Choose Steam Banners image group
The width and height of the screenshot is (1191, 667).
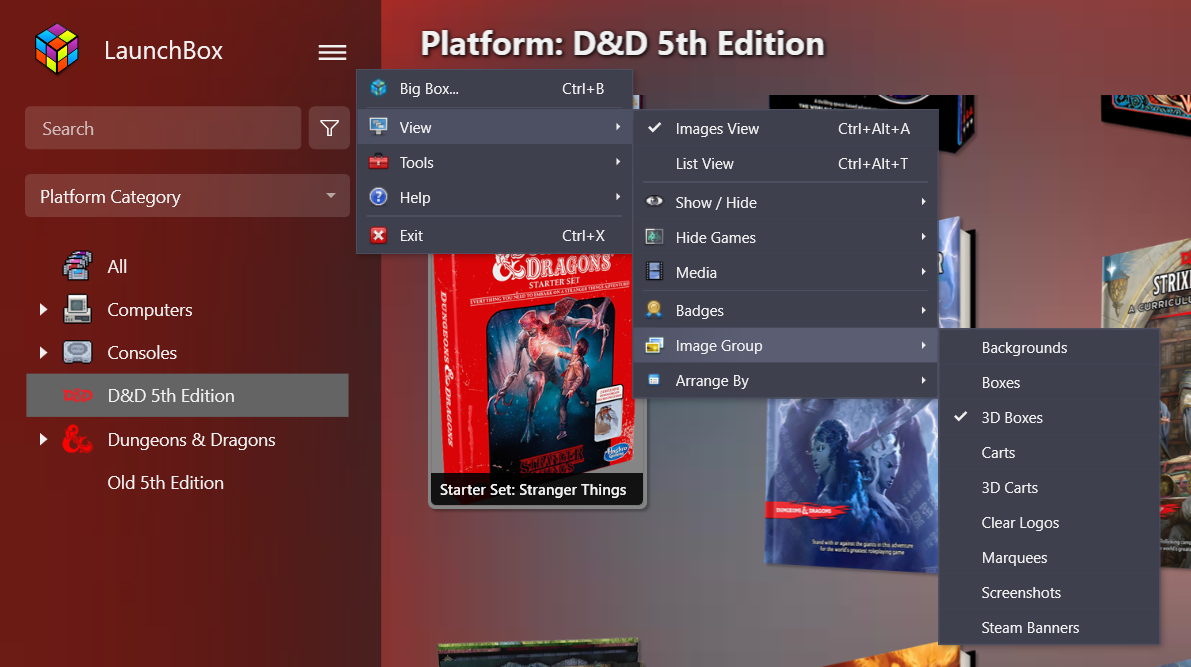[1049, 627]
